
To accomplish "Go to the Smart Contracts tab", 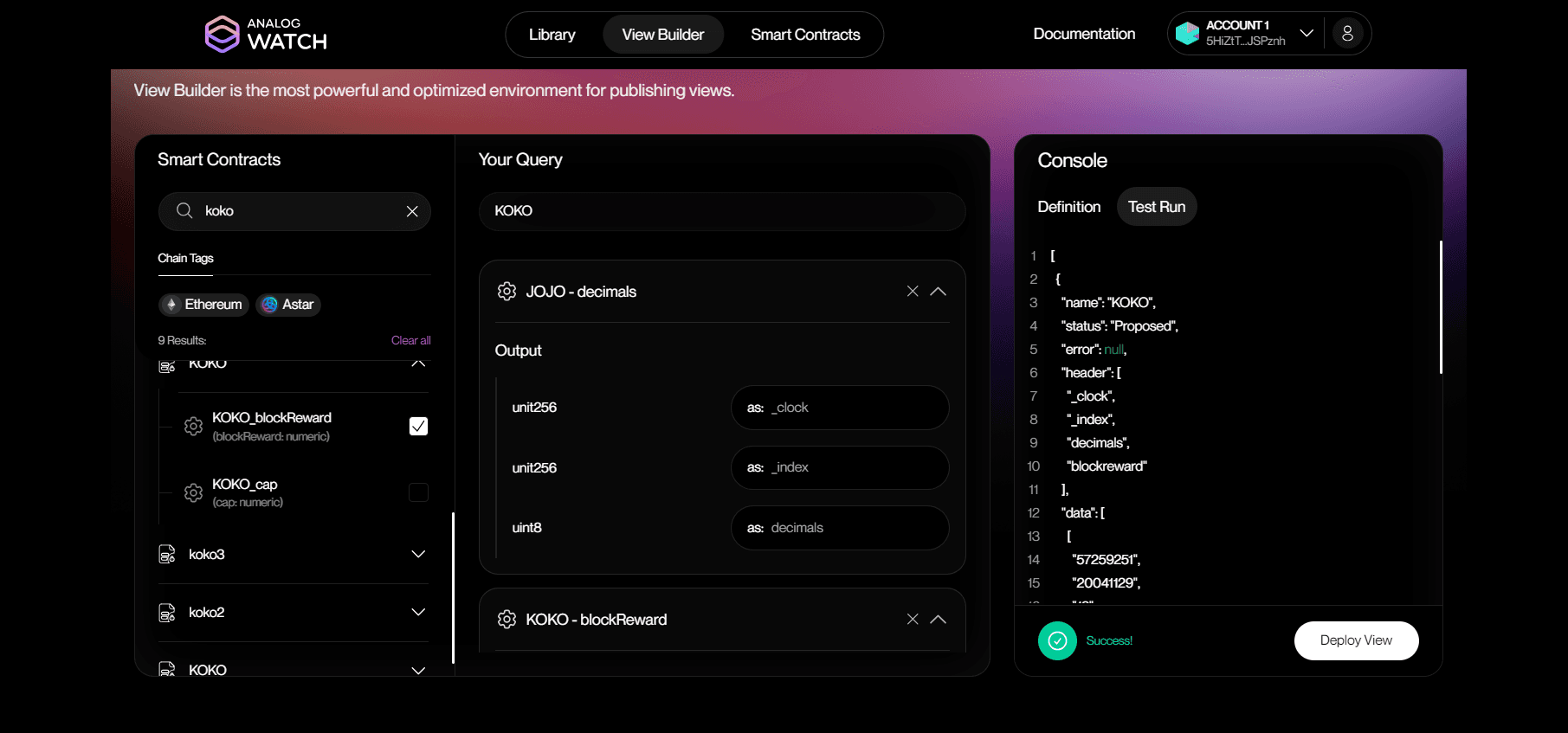I will pos(805,35).
